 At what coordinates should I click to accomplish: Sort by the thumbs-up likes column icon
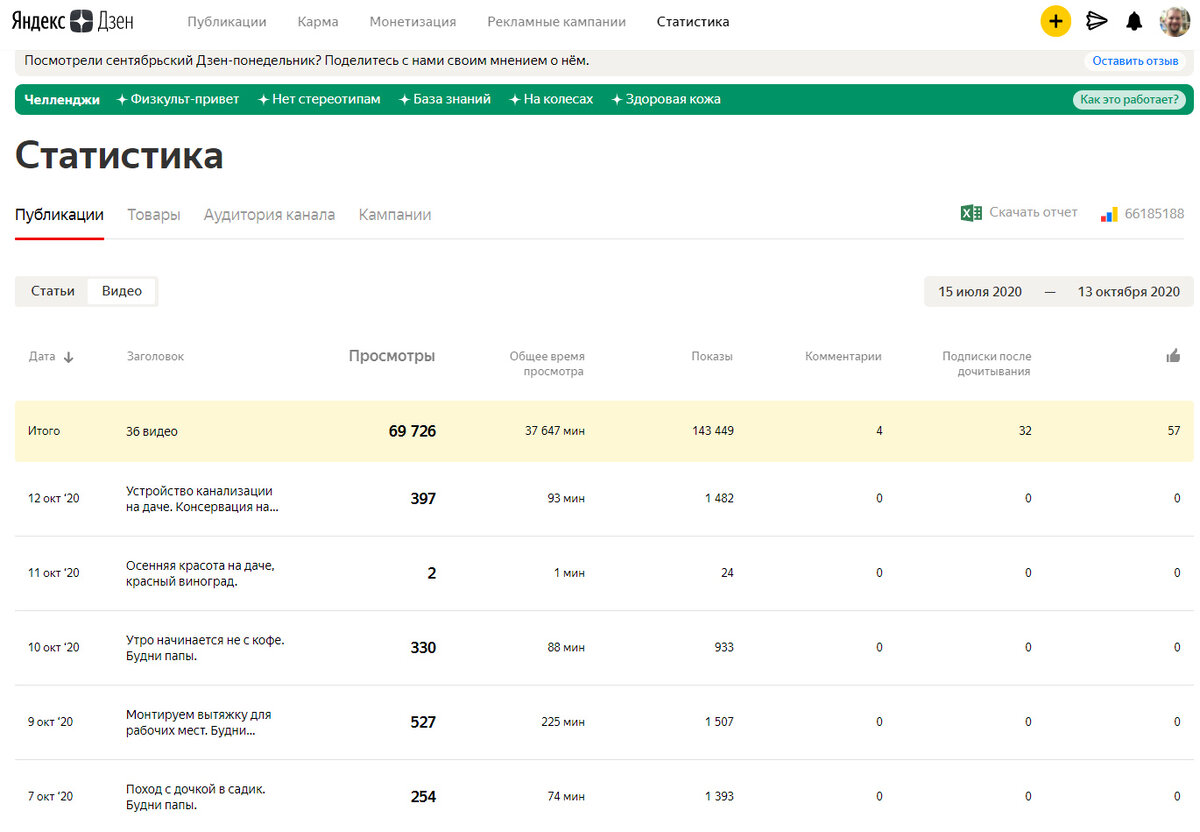point(1173,356)
